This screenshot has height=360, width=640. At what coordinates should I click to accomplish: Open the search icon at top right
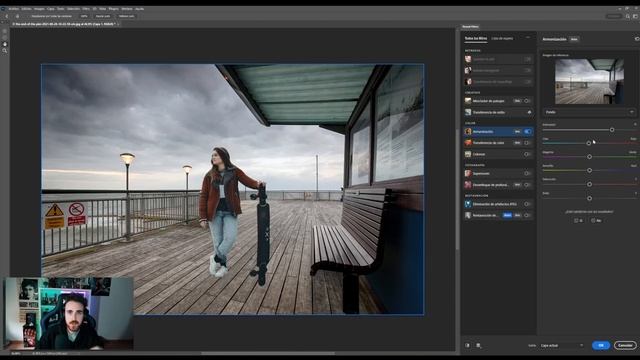[628, 16]
